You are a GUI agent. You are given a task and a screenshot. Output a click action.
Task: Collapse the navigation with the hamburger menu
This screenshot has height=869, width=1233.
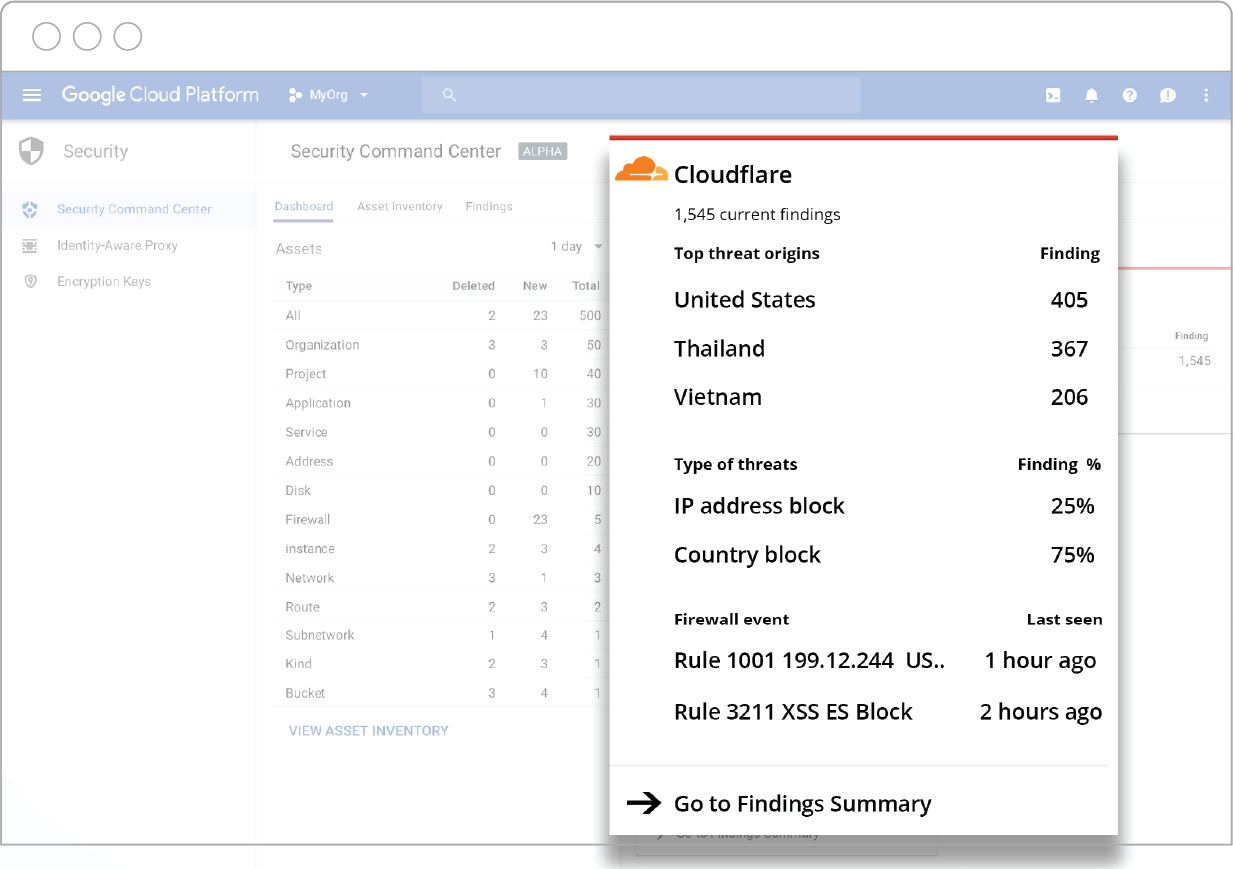[32, 95]
